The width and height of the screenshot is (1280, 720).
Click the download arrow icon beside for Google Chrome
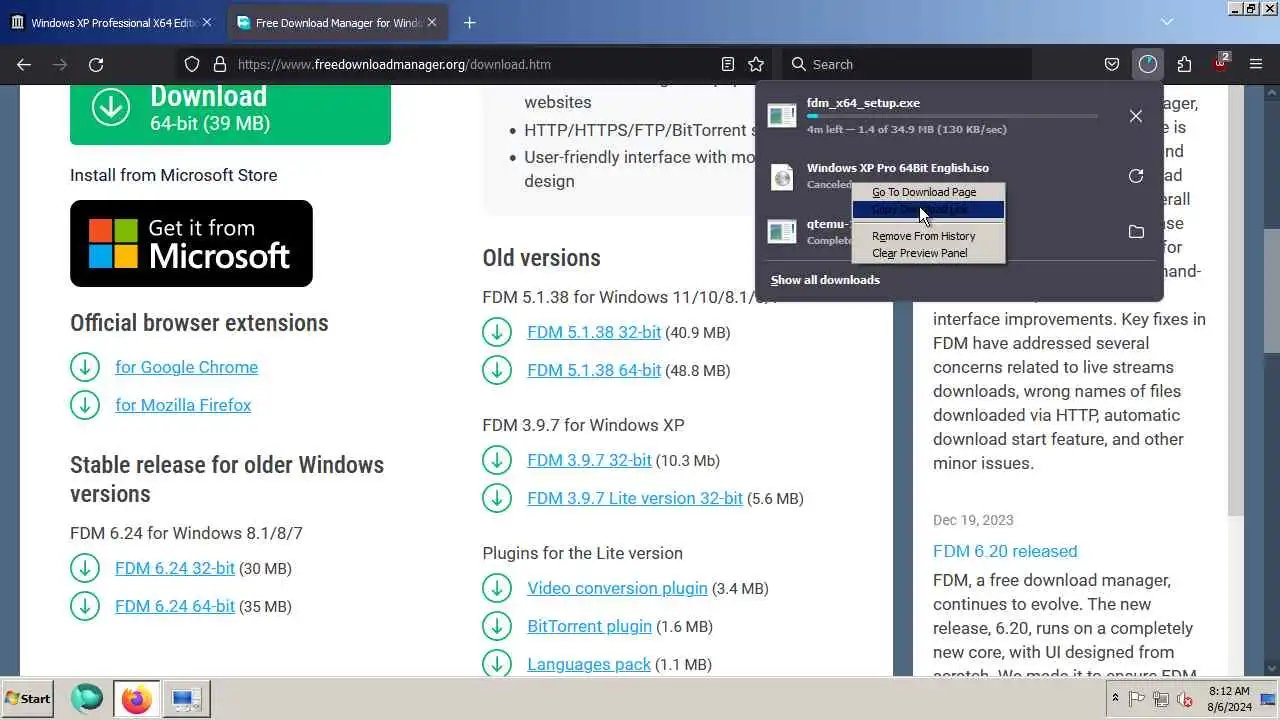click(x=85, y=367)
